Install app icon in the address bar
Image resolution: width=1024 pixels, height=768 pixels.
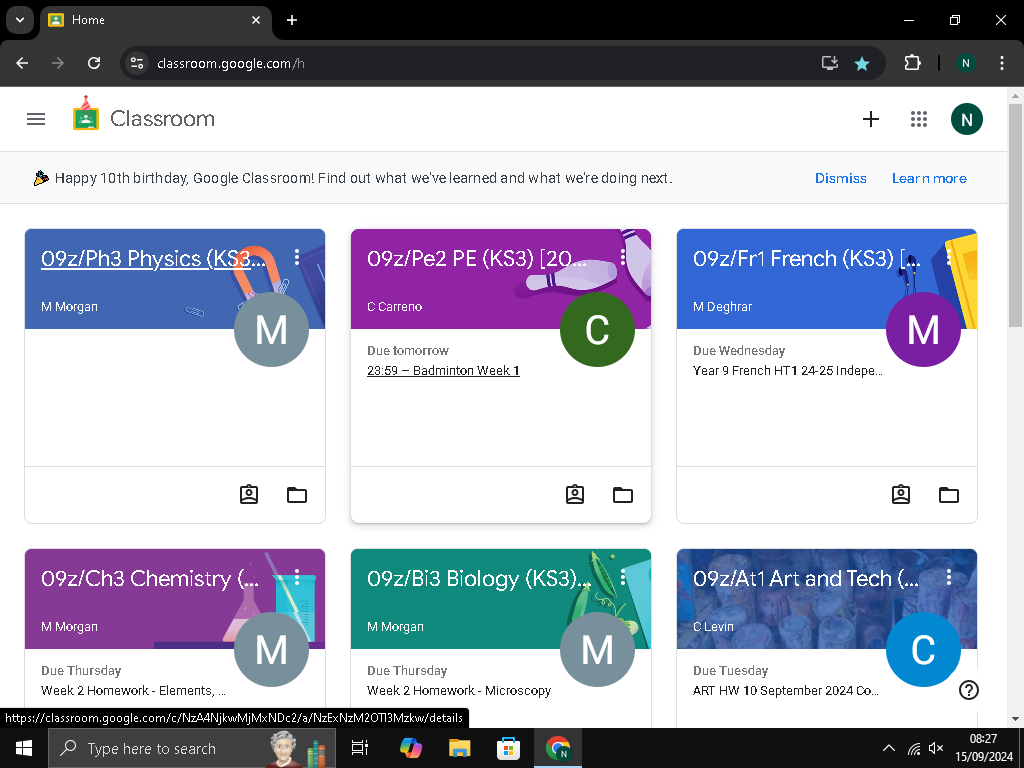(x=829, y=63)
